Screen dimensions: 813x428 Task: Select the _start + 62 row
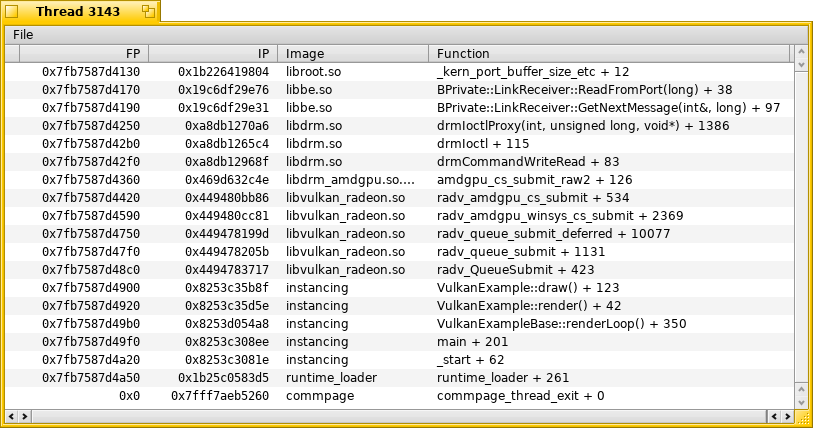click(x=399, y=360)
